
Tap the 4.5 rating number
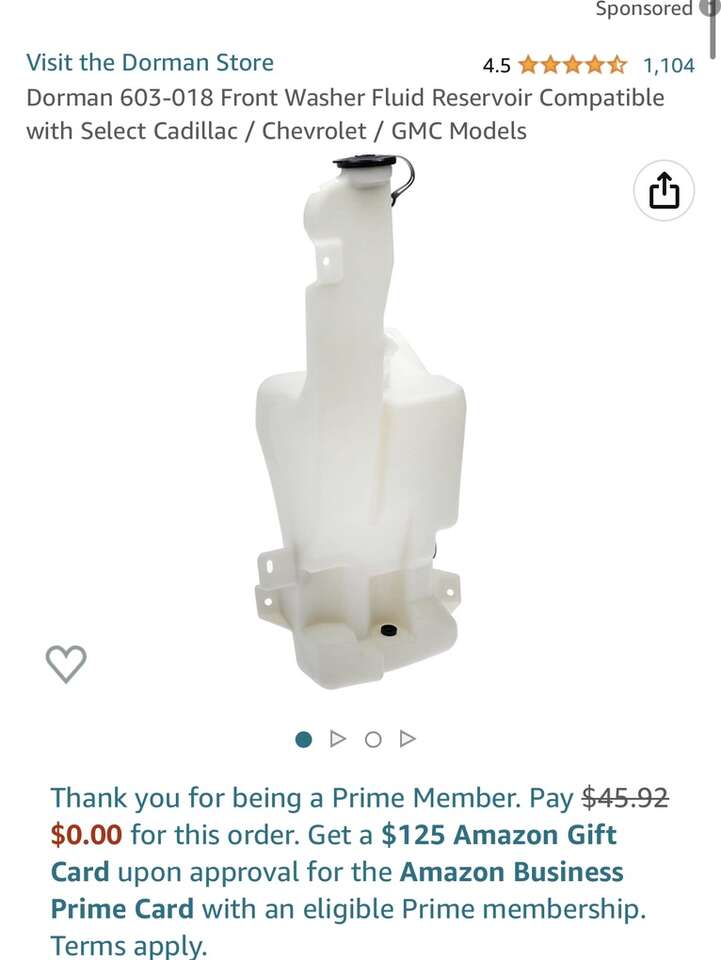tap(496, 66)
